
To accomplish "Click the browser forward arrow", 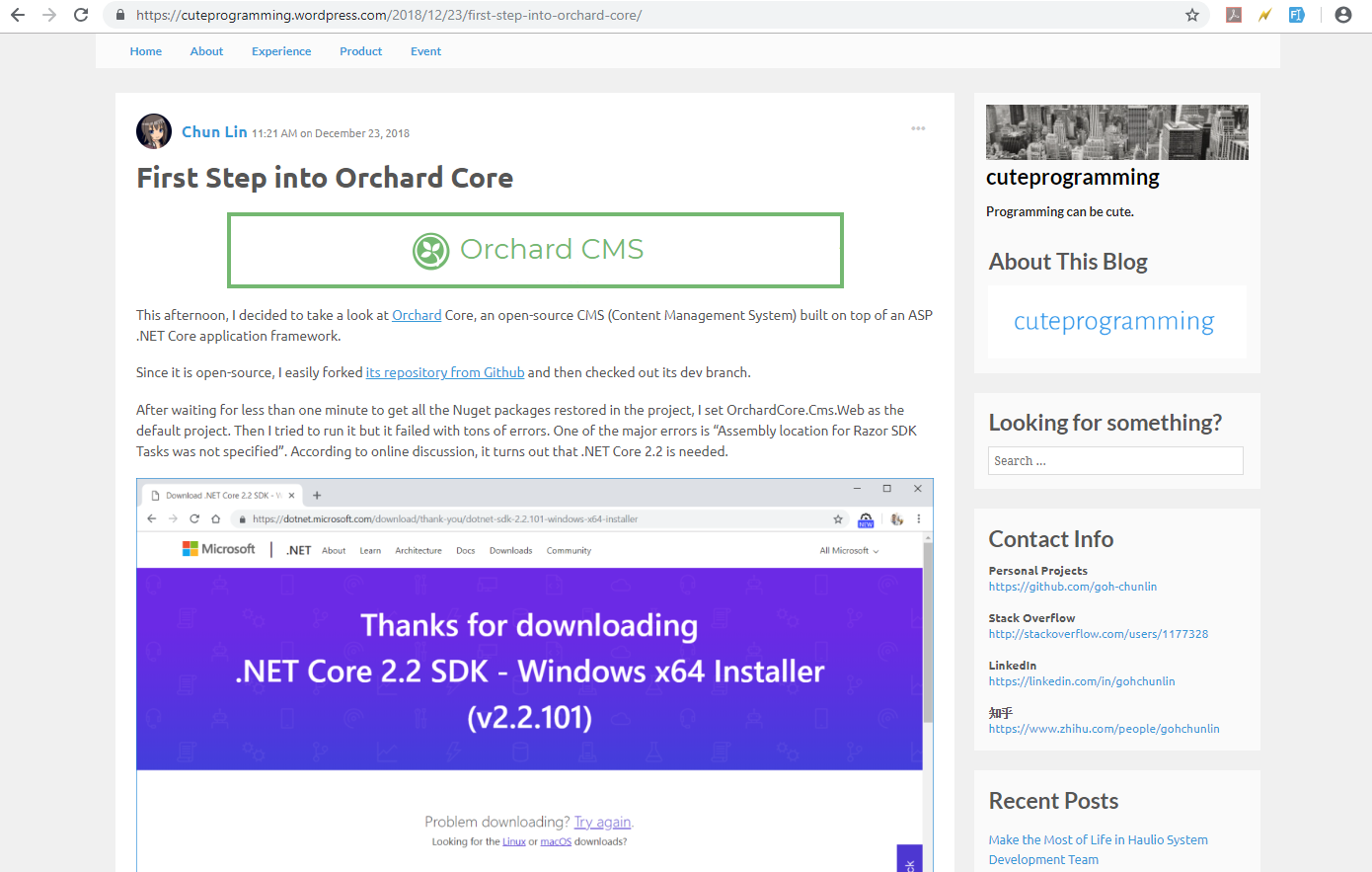I will tap(49, 15).
